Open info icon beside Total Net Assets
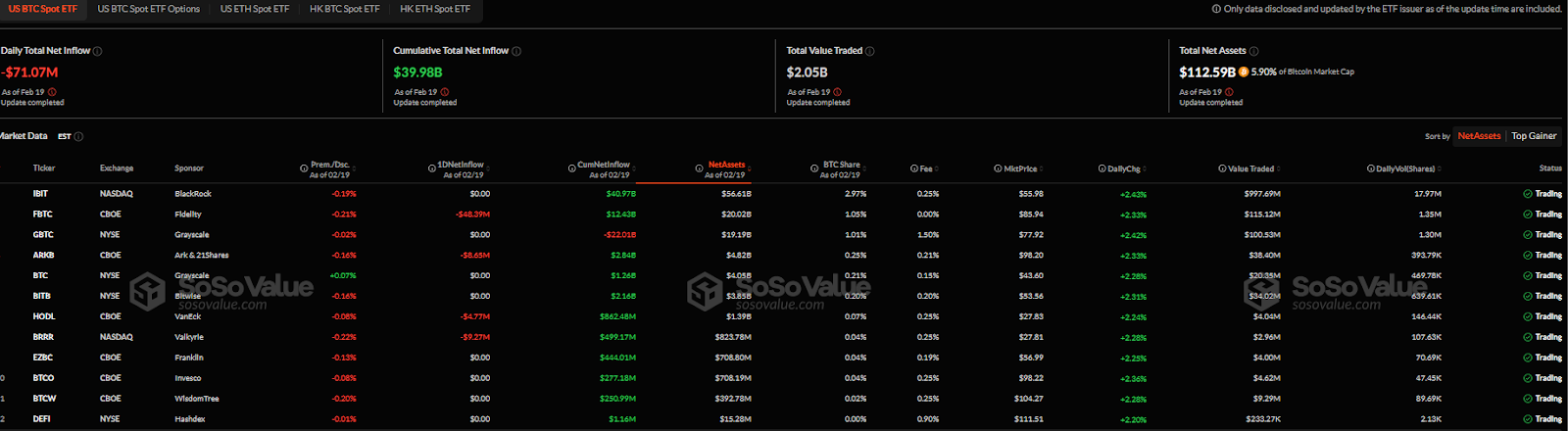1568x431 pixels. click(x=1254, y=51)
